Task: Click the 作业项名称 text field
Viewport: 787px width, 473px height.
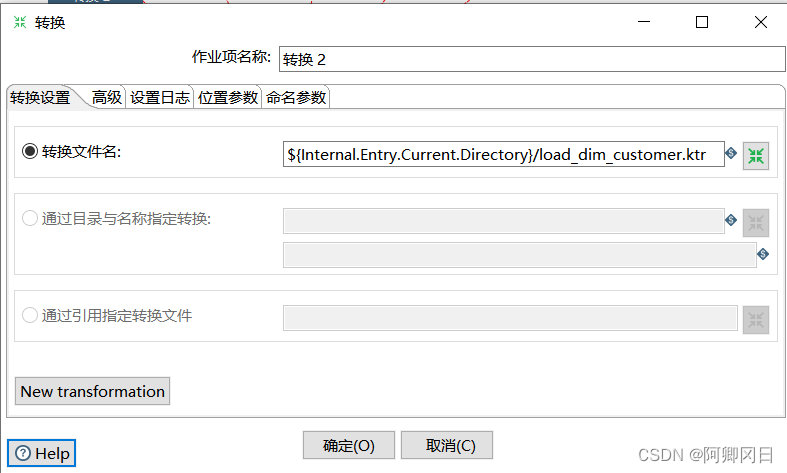Action: tap(525, 59)
